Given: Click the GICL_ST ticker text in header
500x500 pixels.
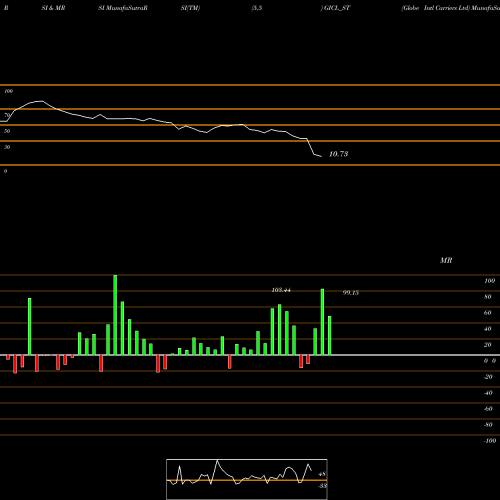Looking at the screenshot, I should click(337, 8).
